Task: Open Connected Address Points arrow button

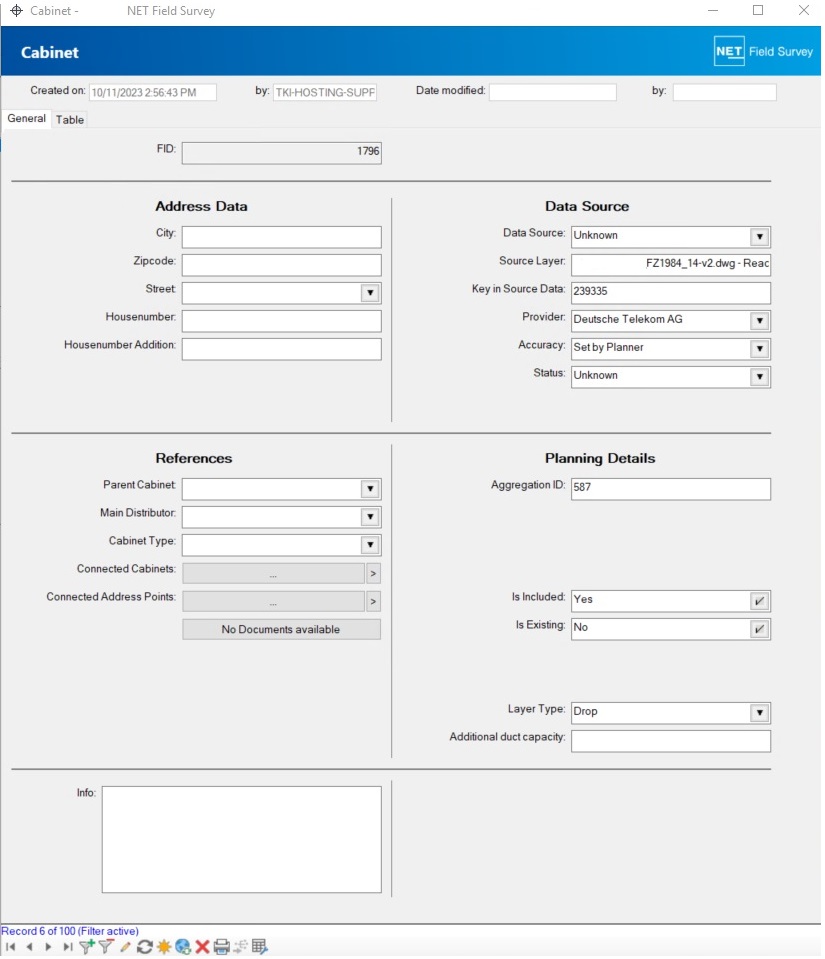Action: tap(373, 601)
